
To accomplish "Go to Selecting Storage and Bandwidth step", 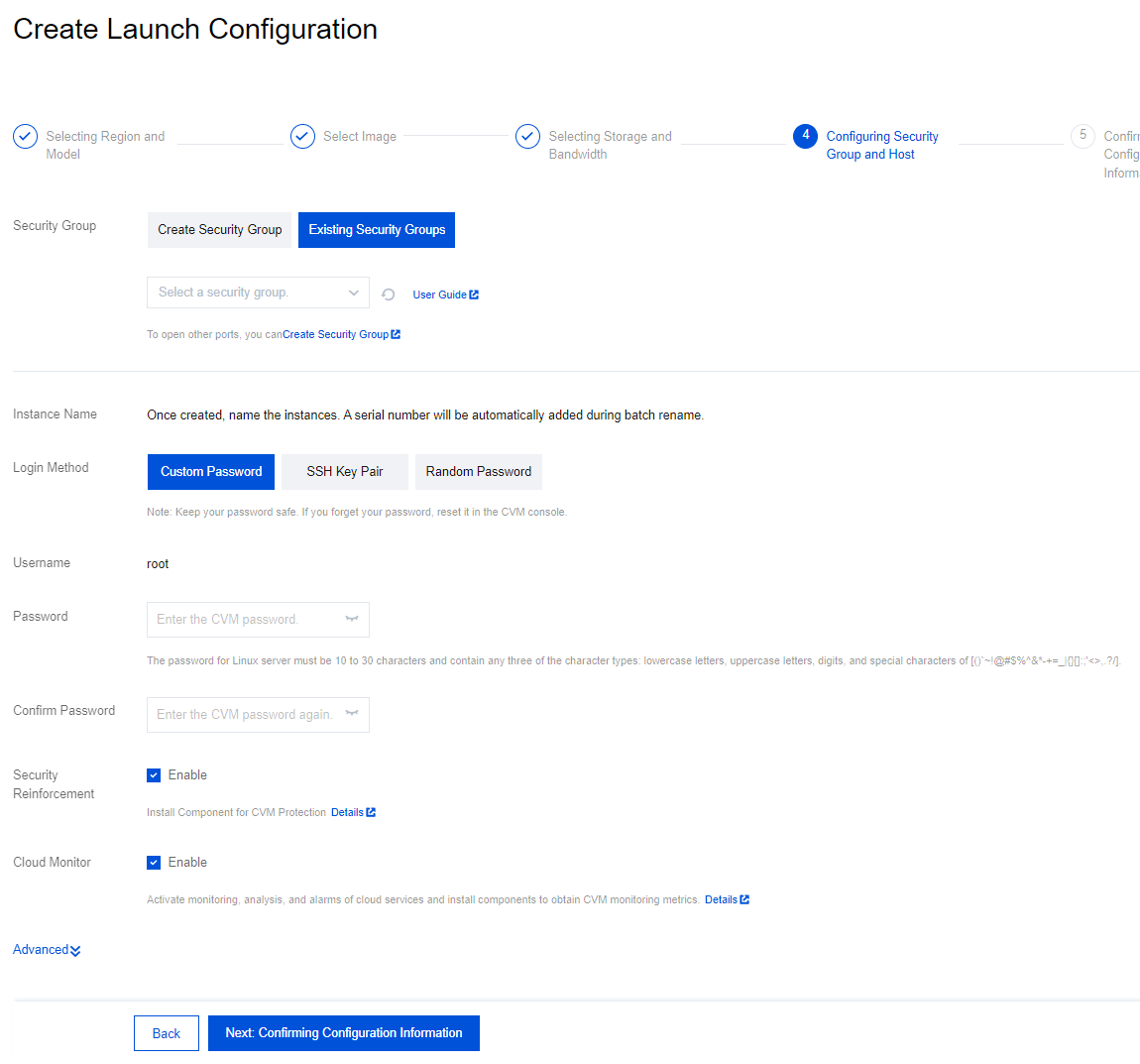I will (610, 145).
